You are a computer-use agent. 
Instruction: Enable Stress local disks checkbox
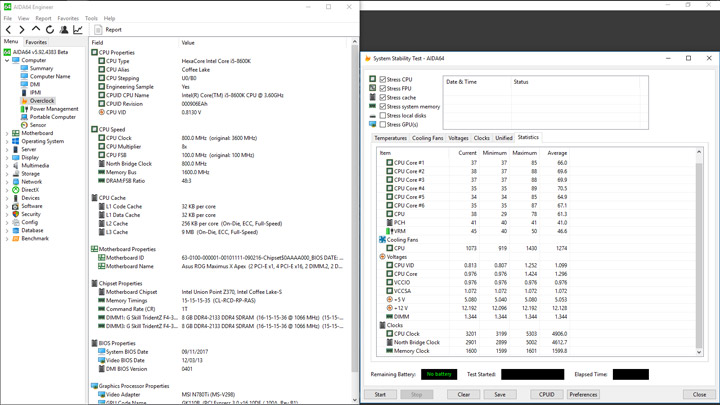pos(383,115)
